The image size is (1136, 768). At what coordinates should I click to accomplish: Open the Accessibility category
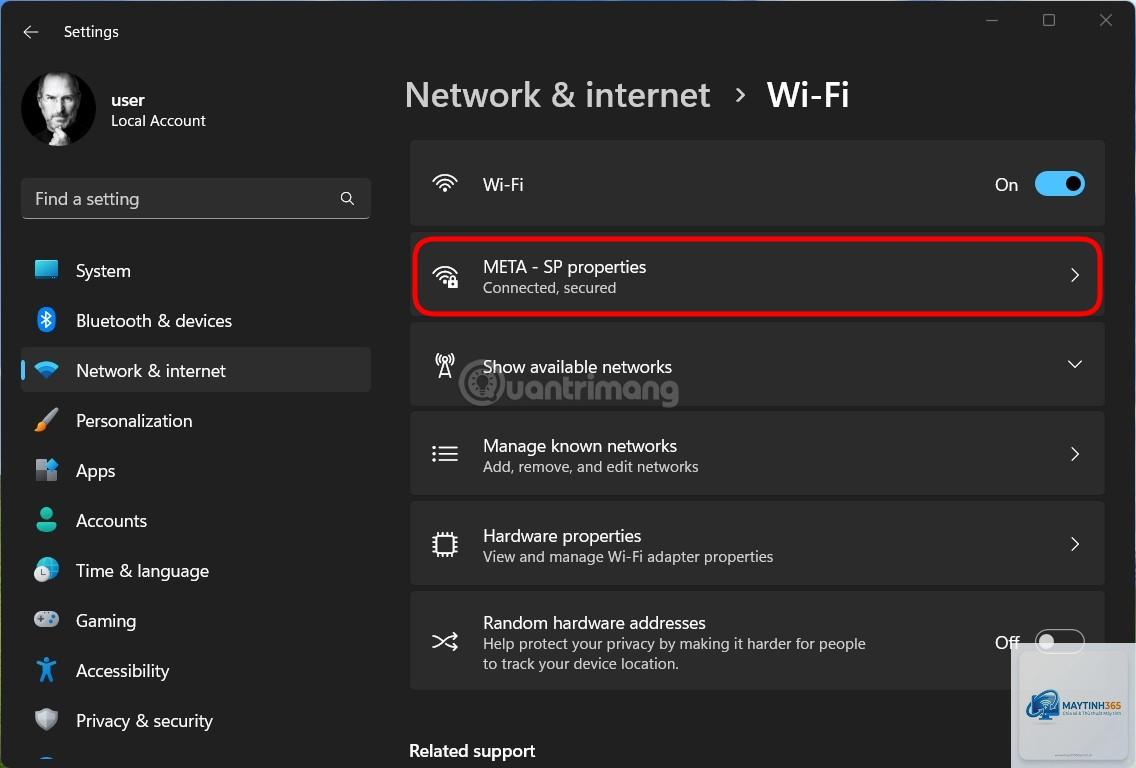196,670
